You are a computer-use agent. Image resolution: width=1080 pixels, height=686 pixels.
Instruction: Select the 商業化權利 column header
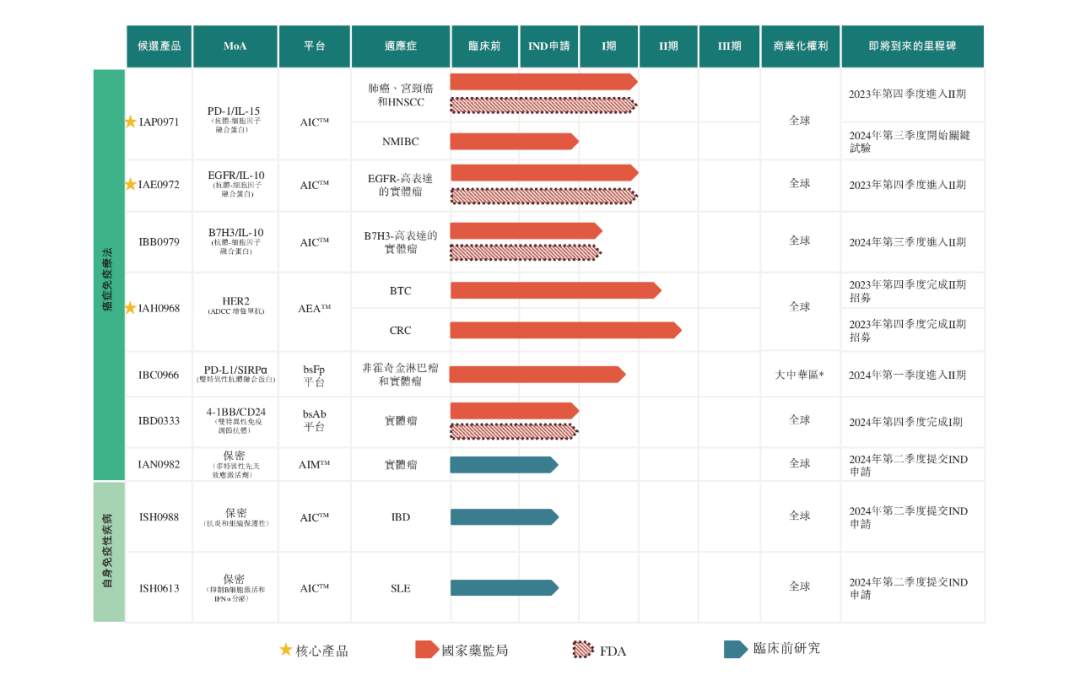pyautogui.click(x=799, y=46)
